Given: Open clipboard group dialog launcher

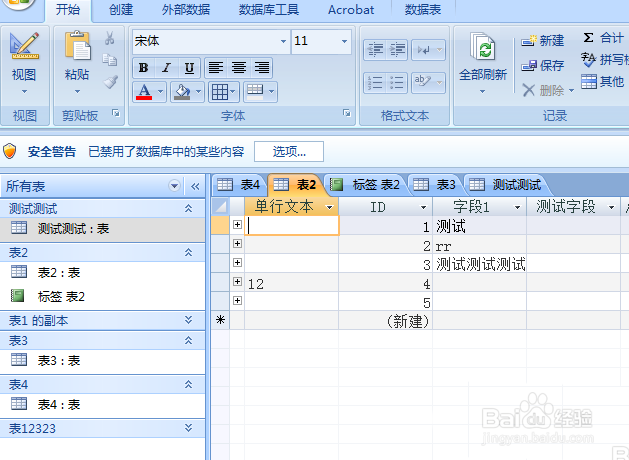Looking at the screenshot, I should pos(116,113).
